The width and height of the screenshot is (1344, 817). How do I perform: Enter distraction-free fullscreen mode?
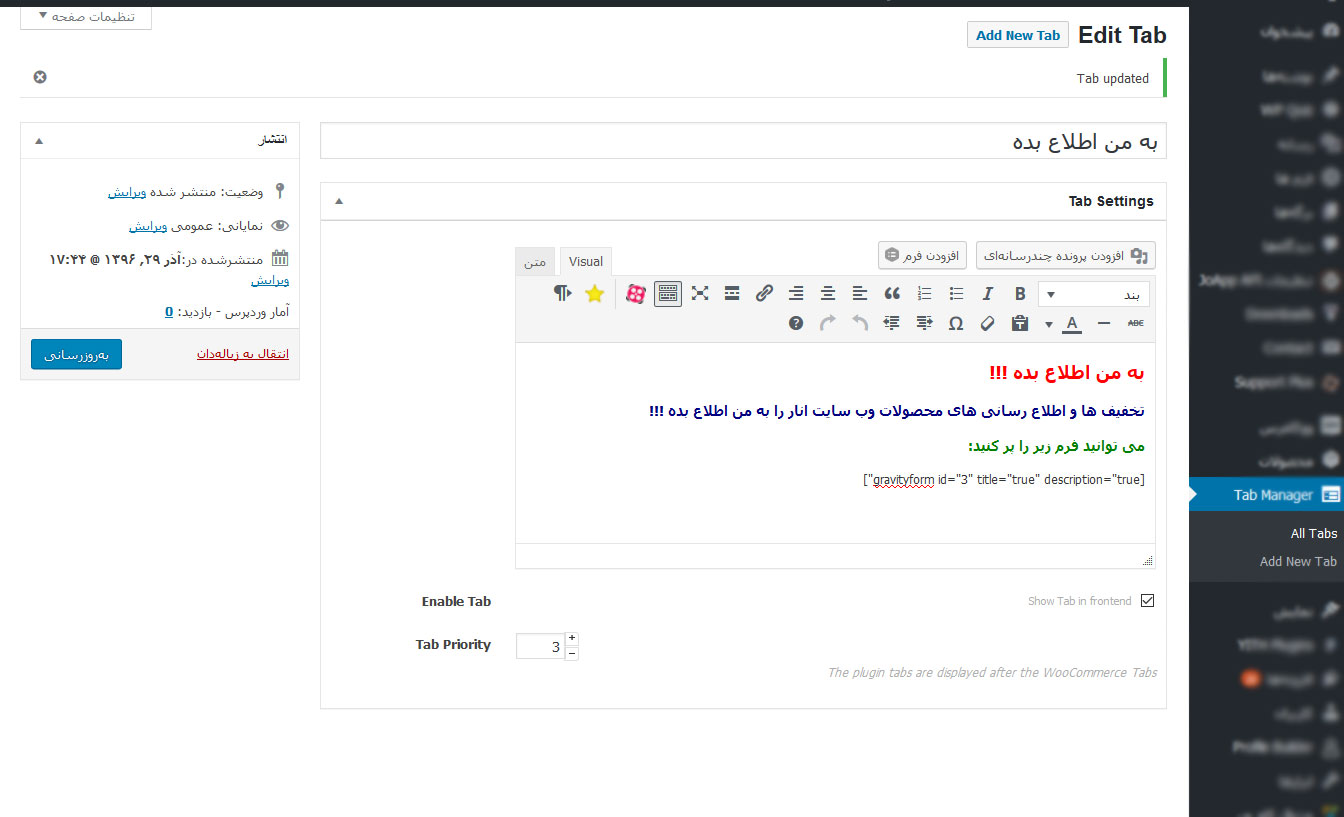tap(700, 293)
